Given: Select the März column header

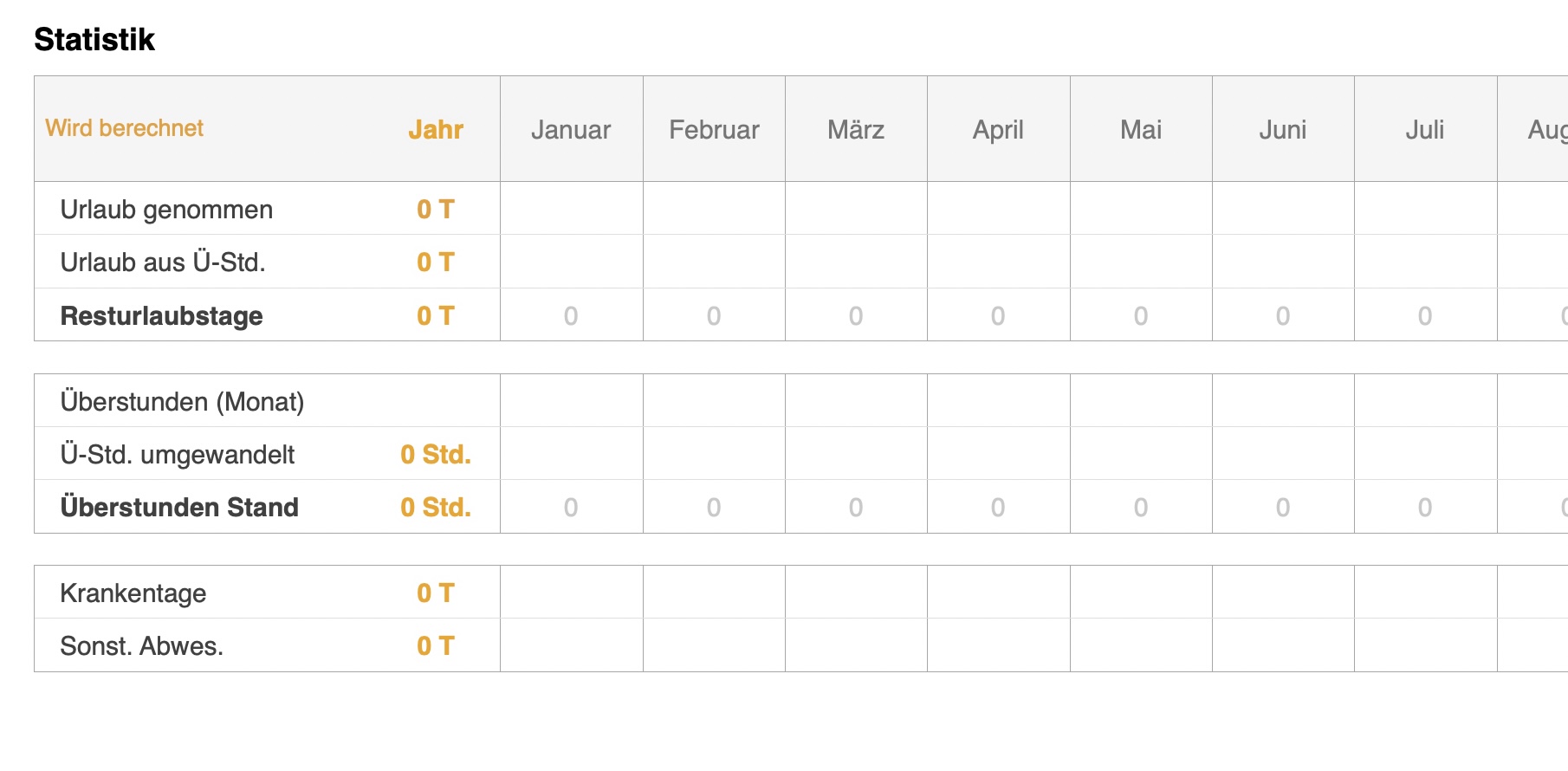Looking at the screenshot, I should (856, 130).
